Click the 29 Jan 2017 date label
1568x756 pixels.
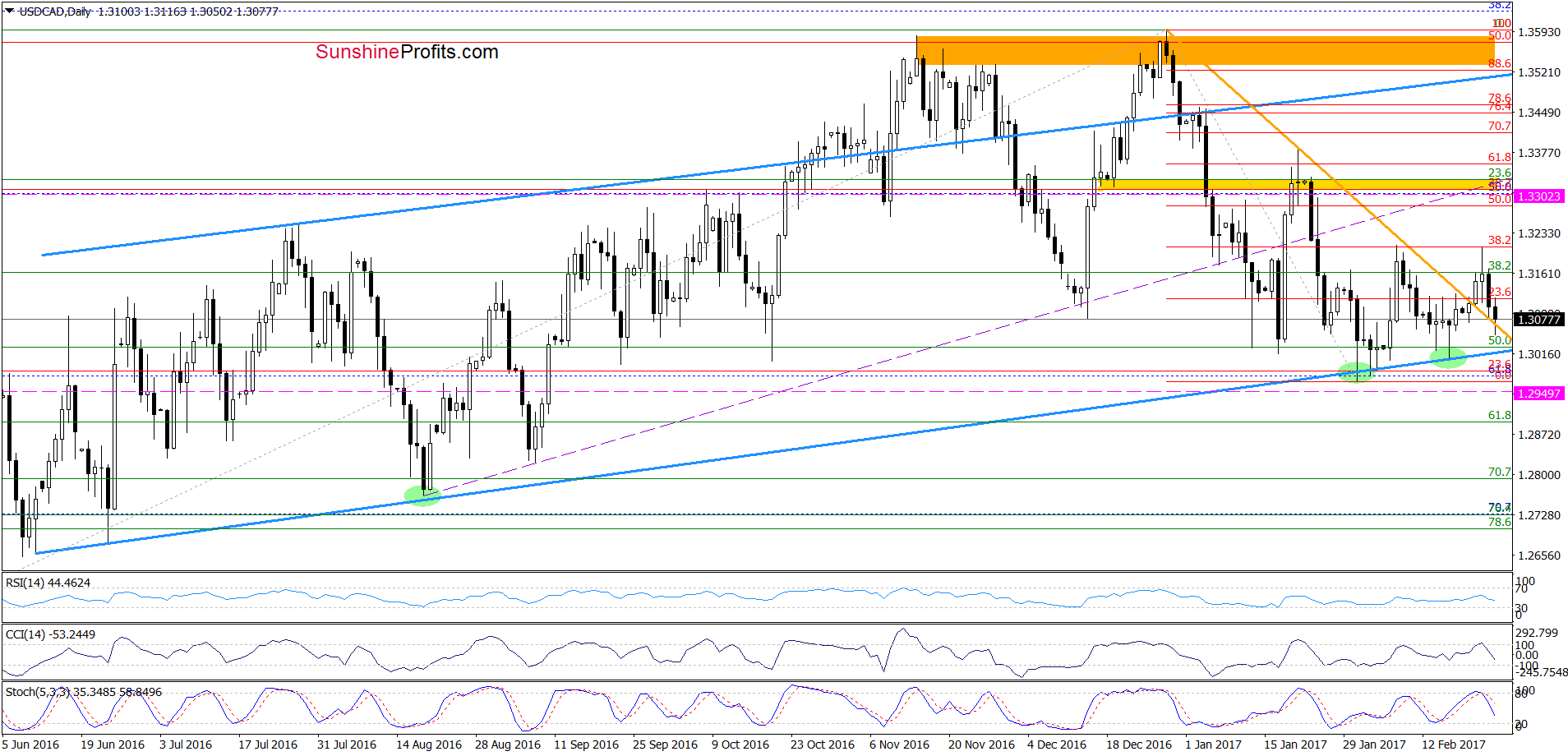click(x=1374, y=744)
